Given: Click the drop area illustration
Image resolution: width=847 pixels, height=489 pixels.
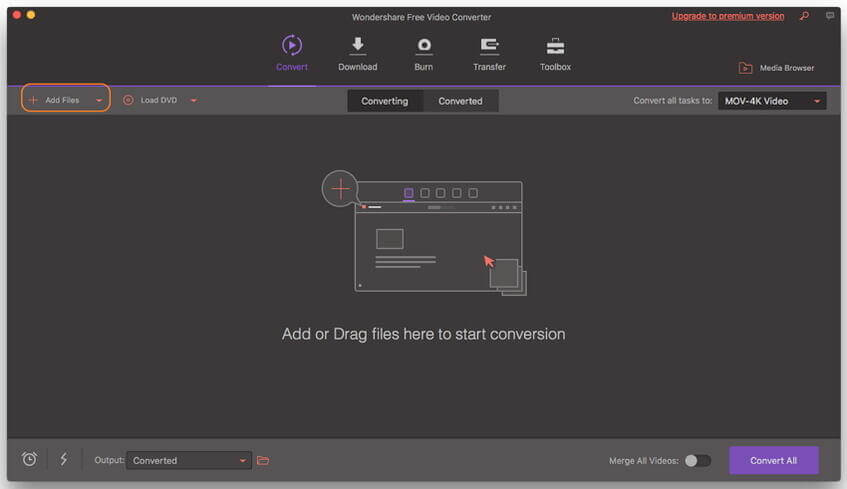Looking at the screenshot, I should (x=424, y=233).
